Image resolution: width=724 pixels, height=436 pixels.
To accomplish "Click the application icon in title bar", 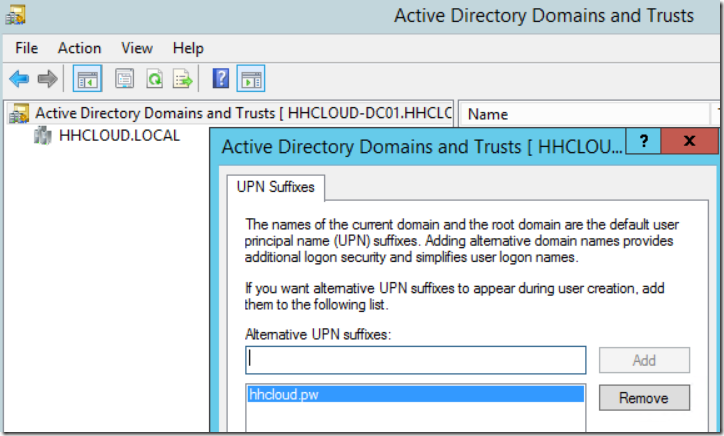I will pos(15,14).
